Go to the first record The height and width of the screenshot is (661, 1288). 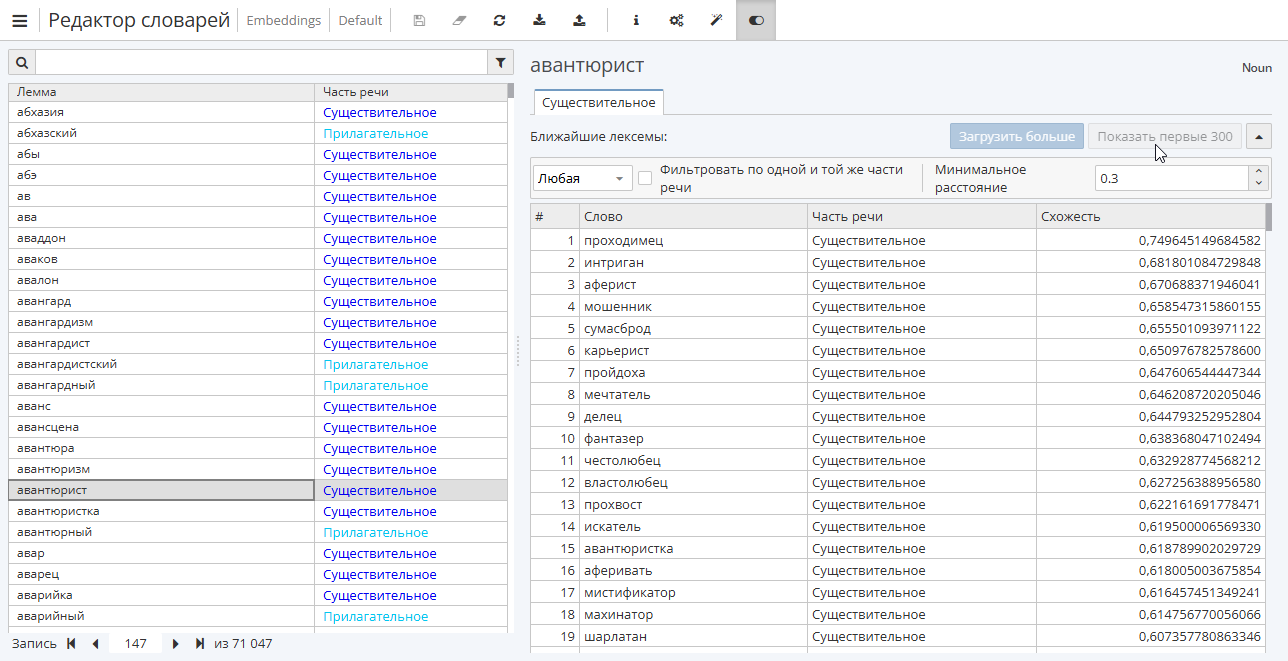[71, 644]
